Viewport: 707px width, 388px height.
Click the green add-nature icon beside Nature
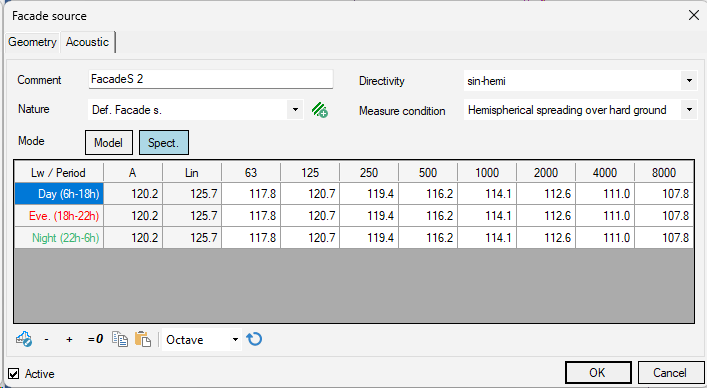point(320,110)
